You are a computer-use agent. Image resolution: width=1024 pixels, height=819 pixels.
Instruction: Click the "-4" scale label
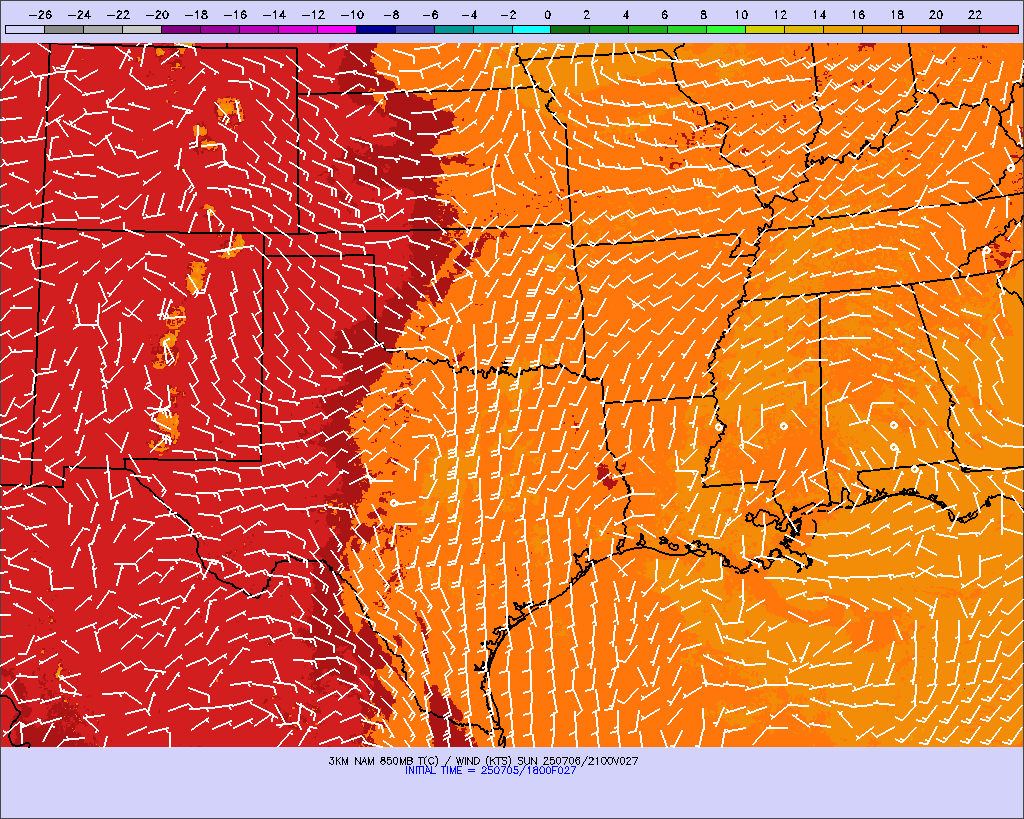coord(470,15)
